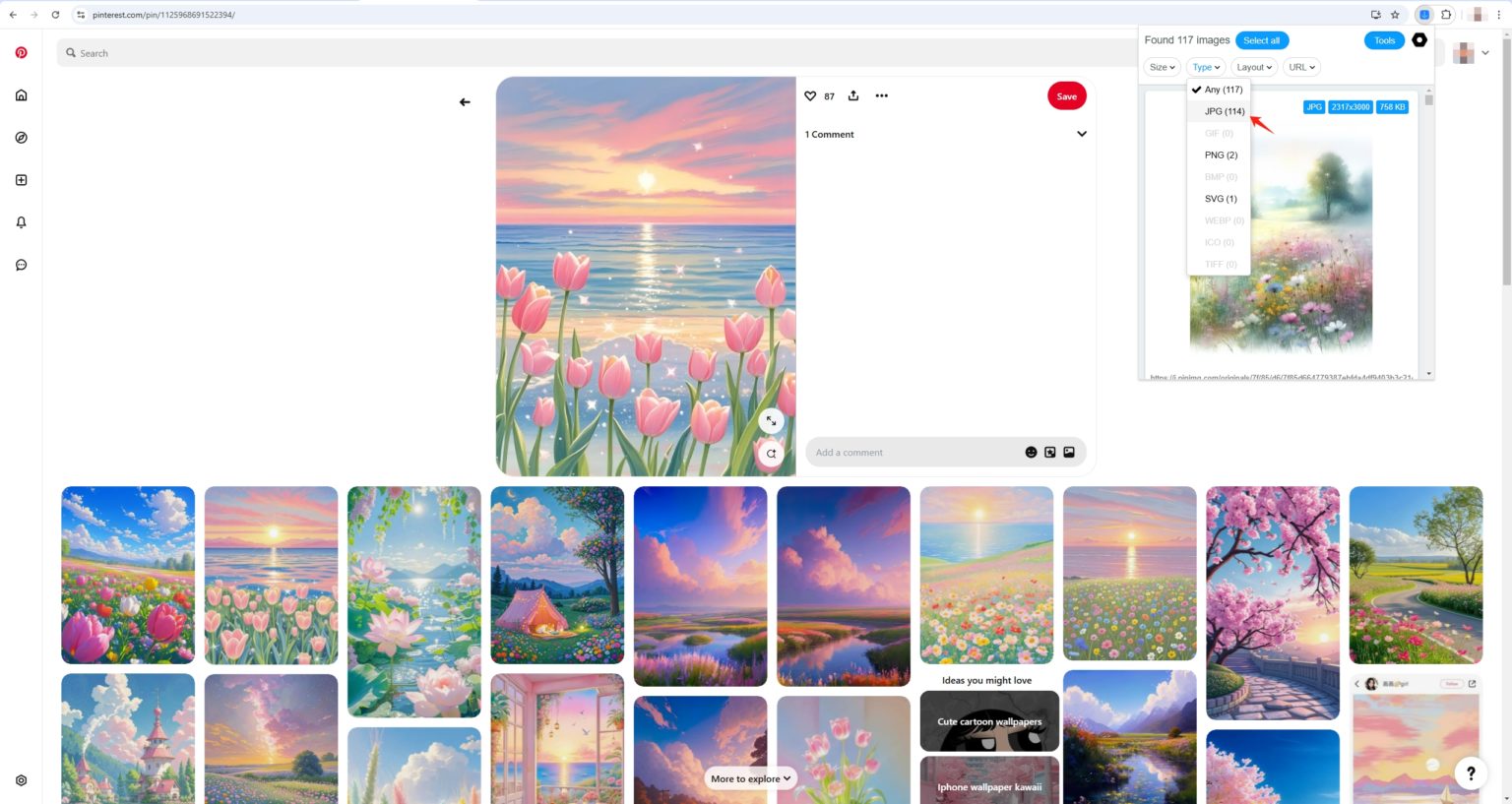Open the Explore compass icon
Screen dimensions: 1512x804
(21, 137)
